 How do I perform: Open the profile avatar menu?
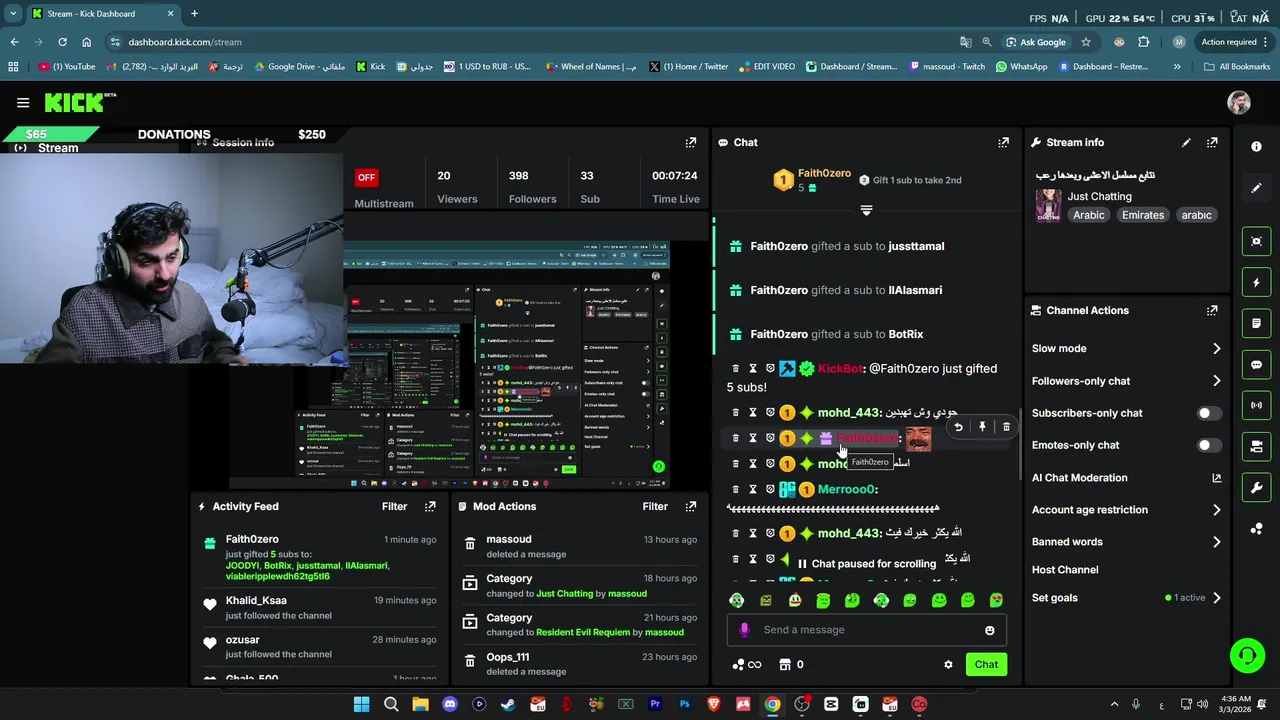point(1239,102)
